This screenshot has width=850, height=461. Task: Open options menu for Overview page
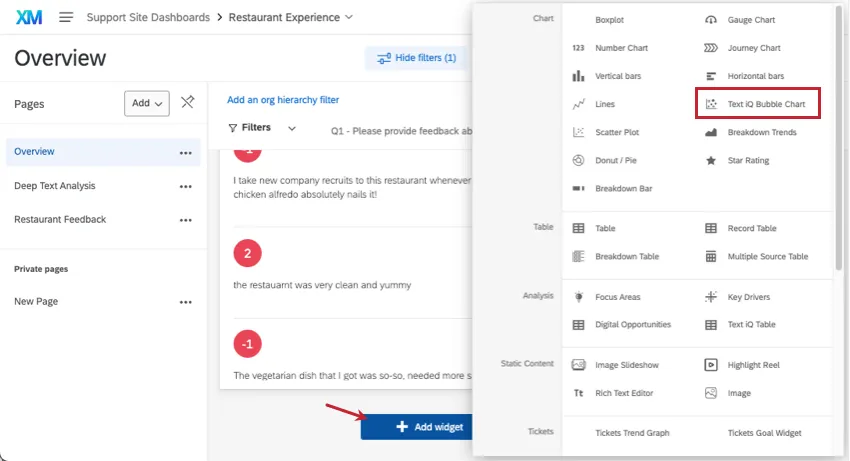coord(185,153)
